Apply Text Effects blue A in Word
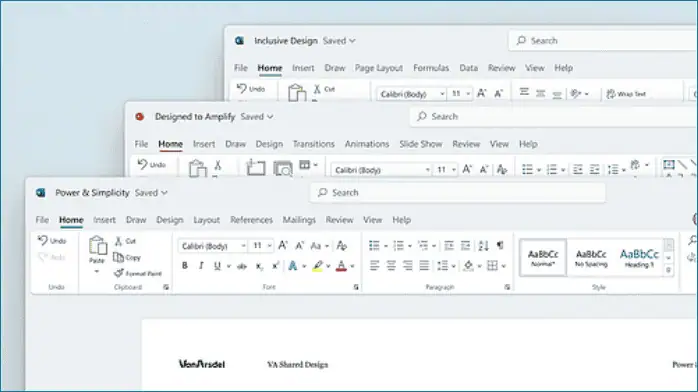 click(293, 266)
